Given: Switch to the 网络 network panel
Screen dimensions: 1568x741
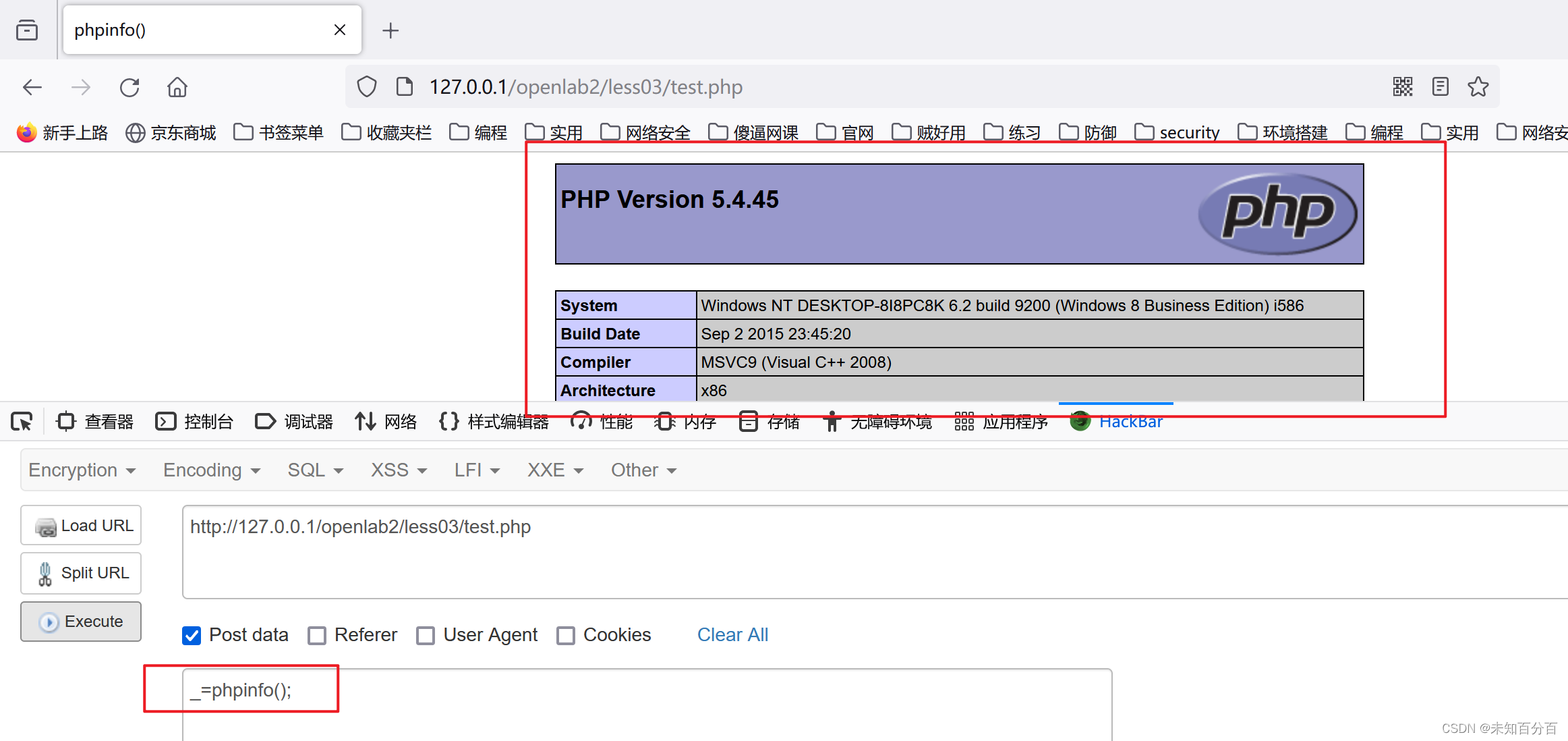Looking at the screenshot, I should pos(386,422).
